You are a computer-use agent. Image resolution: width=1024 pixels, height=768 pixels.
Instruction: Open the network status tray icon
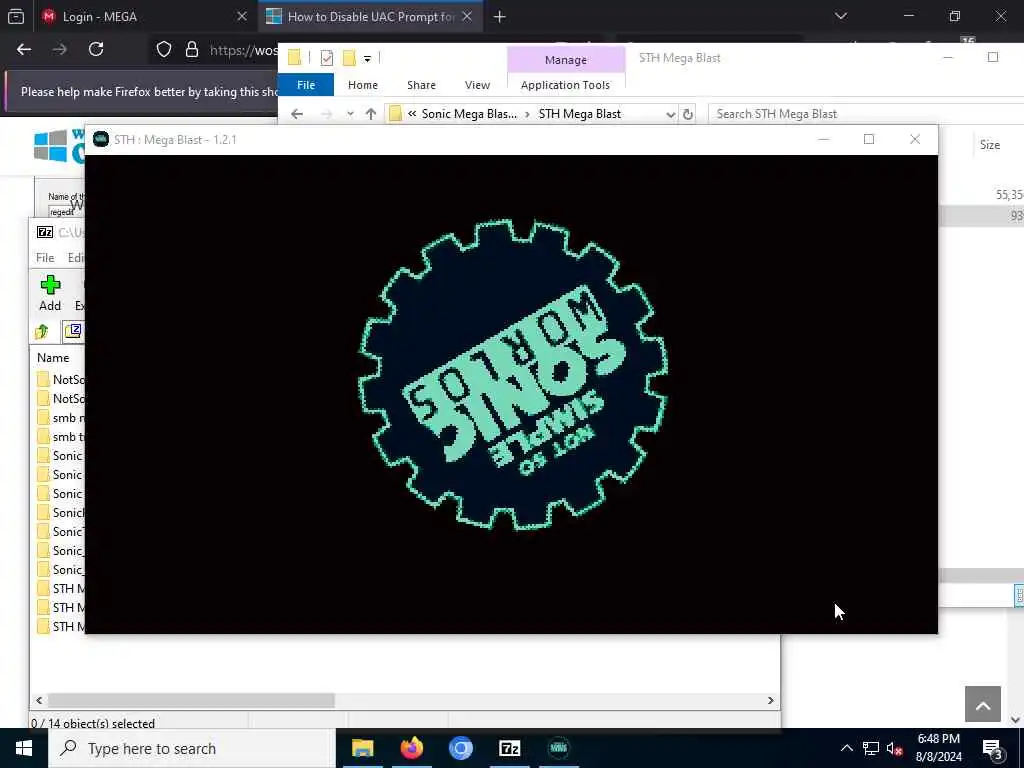point(871,748)
